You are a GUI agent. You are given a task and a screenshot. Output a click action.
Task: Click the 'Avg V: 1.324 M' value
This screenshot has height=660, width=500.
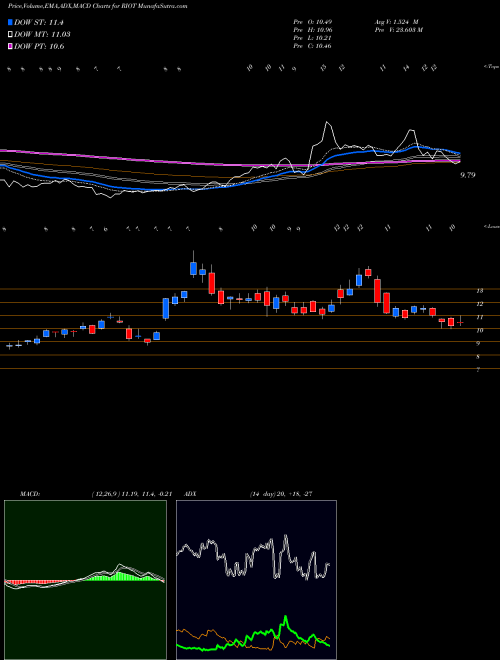tap(396, 22)
